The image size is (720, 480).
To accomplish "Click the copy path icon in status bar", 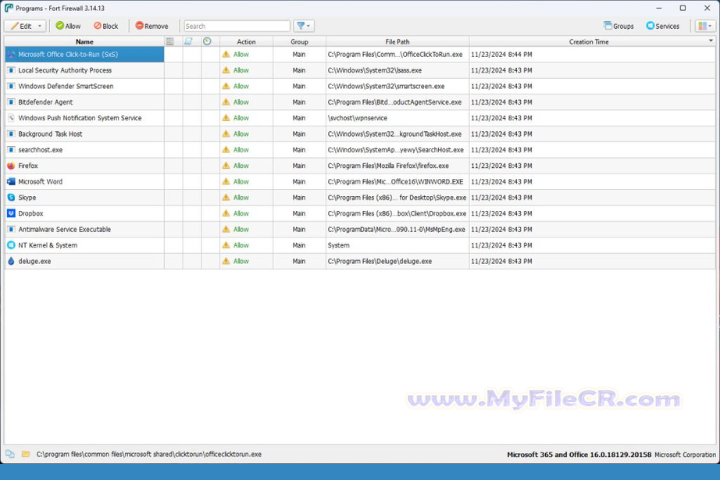I will 10,454.
